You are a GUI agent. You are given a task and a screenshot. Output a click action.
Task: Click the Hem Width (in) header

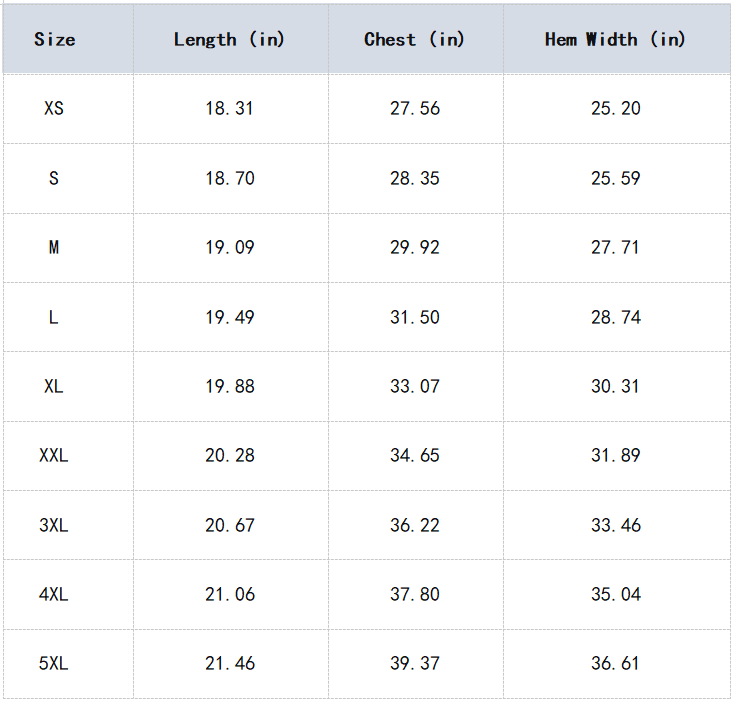point(615,40)
